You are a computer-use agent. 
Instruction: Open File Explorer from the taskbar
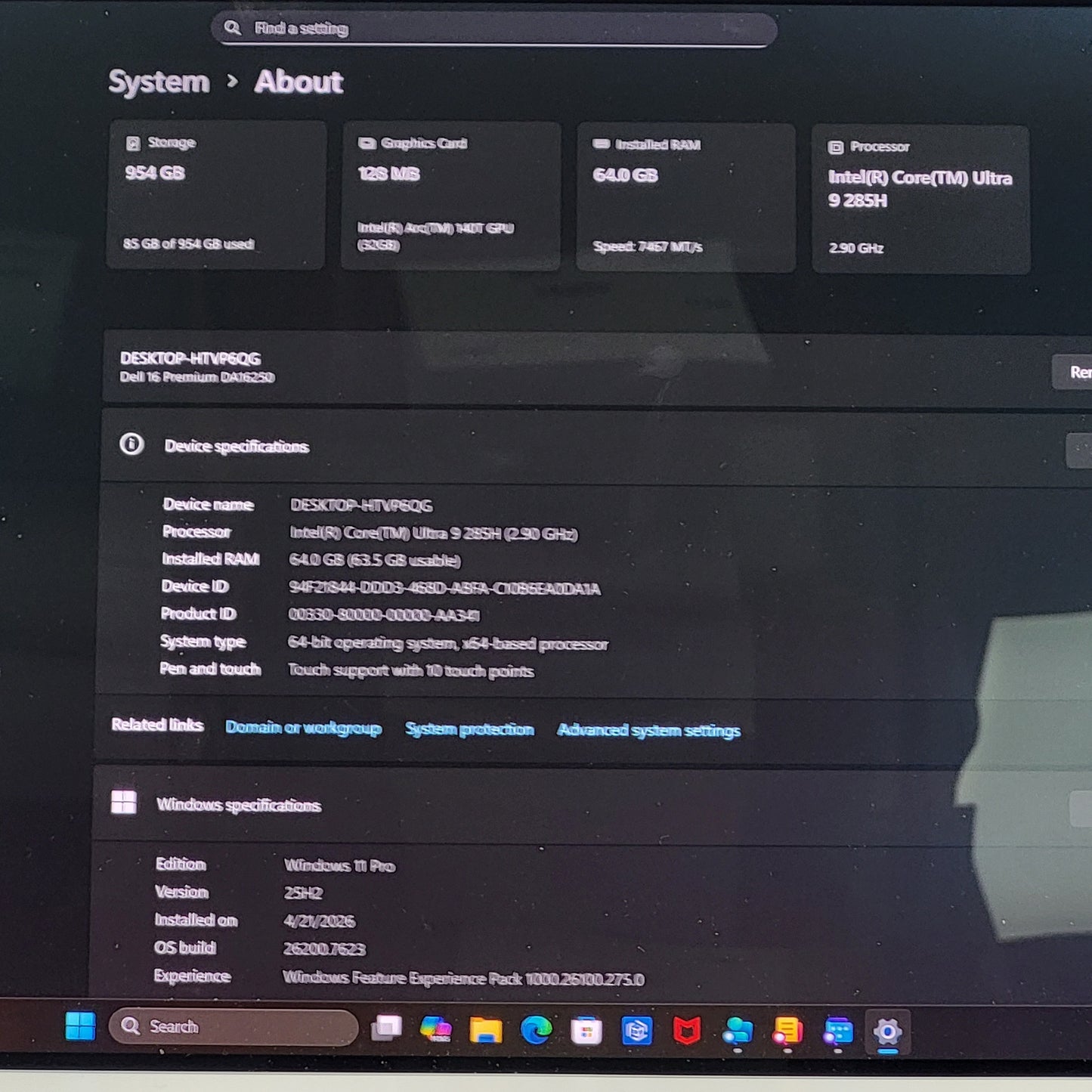point(486,1030)
